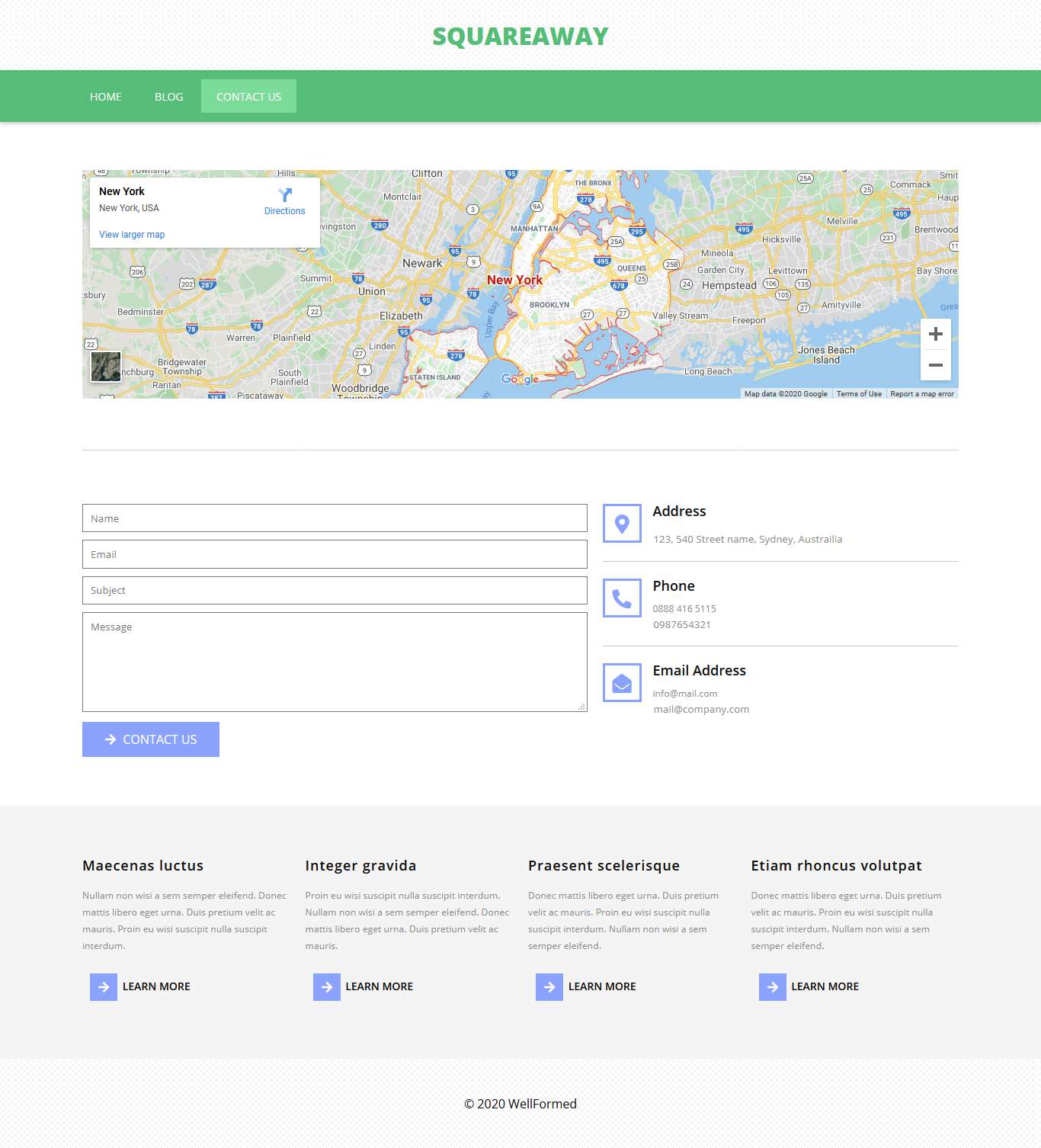Click the Address location pin icon
This screenshot has height=1148, width=1041.
coord(622,524)
